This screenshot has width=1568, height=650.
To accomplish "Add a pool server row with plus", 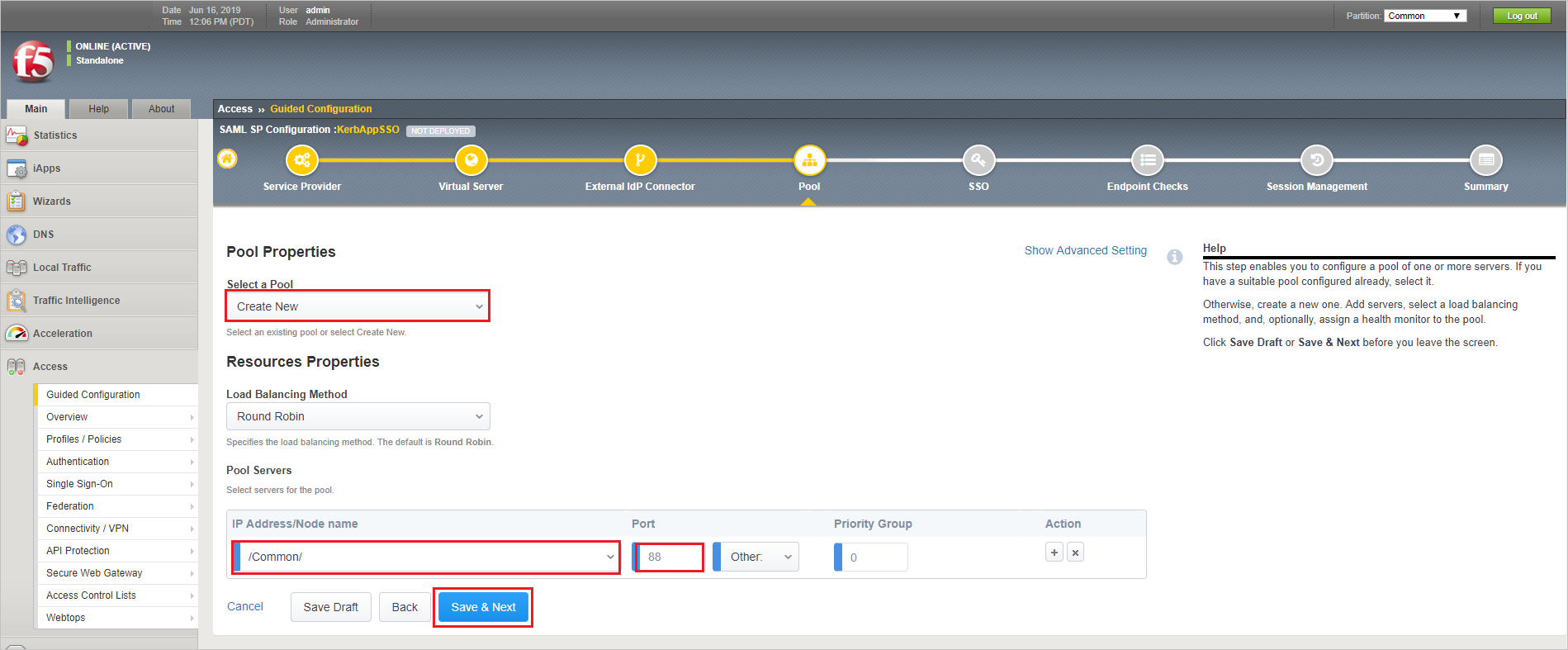I will click(1054, 553).
